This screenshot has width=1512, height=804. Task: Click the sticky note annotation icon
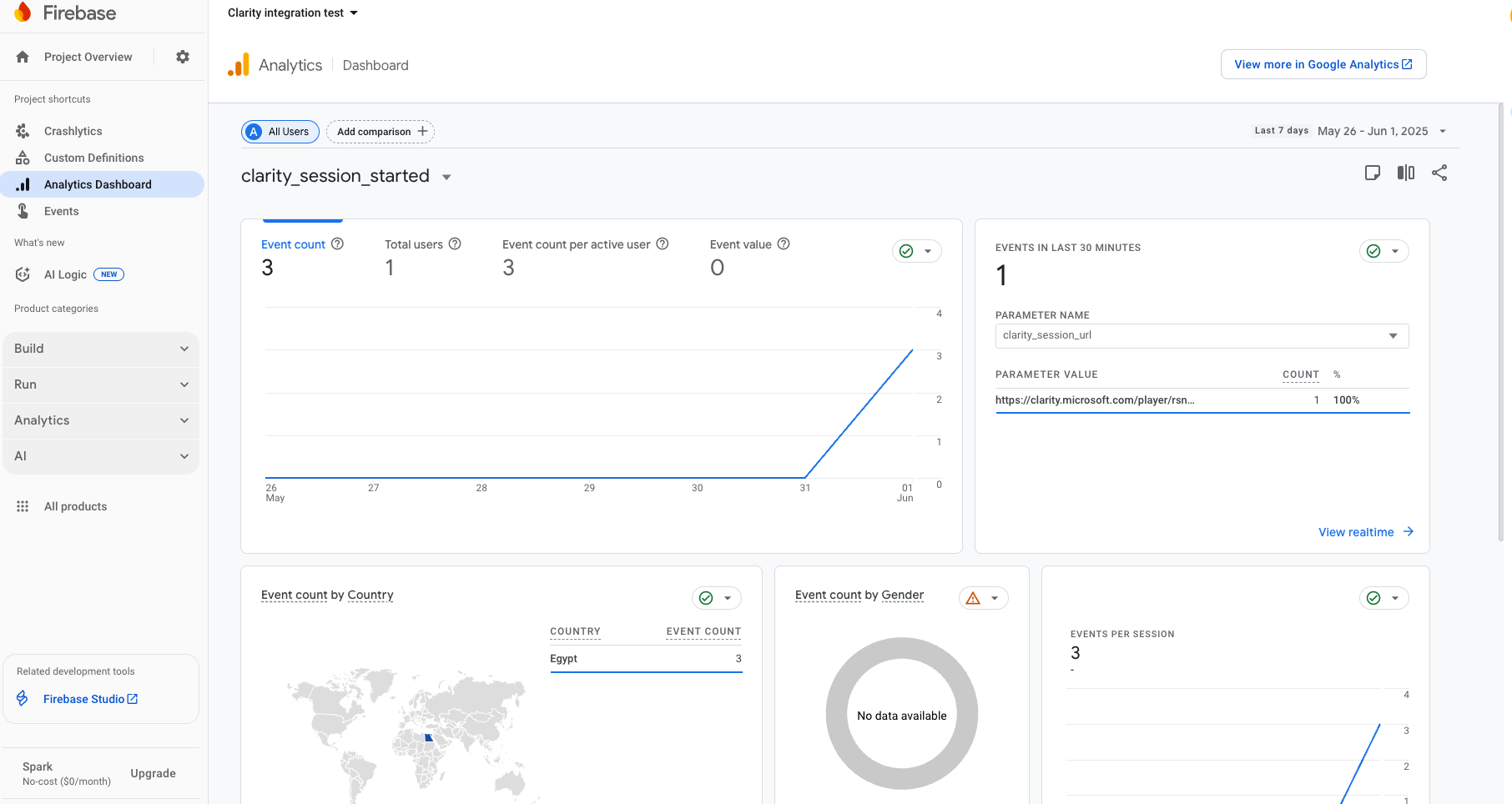[x=1373, y=173]
